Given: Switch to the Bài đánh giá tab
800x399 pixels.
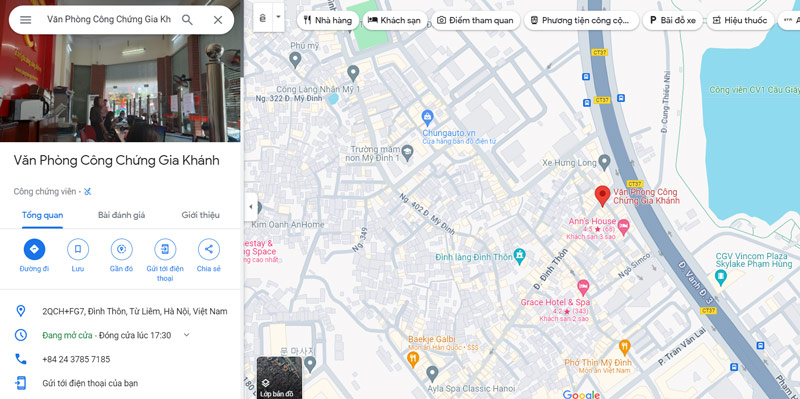Looking at the screenshot, I should pos(121,215).
